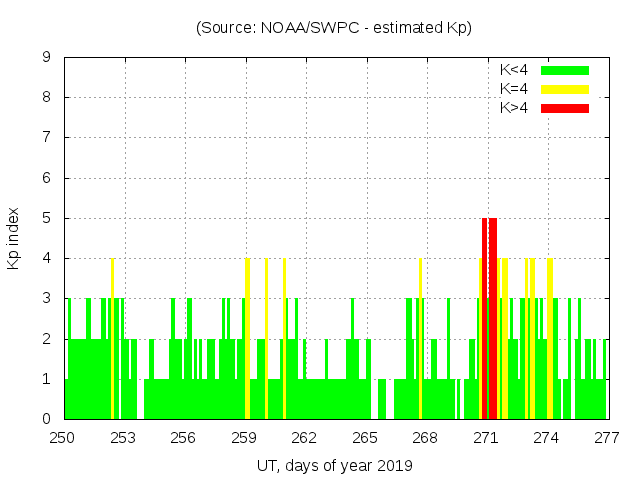This screenshot has height=480, width=640.
Task: Click the x-axis tick label 265
Action: [x=365, y=437]
